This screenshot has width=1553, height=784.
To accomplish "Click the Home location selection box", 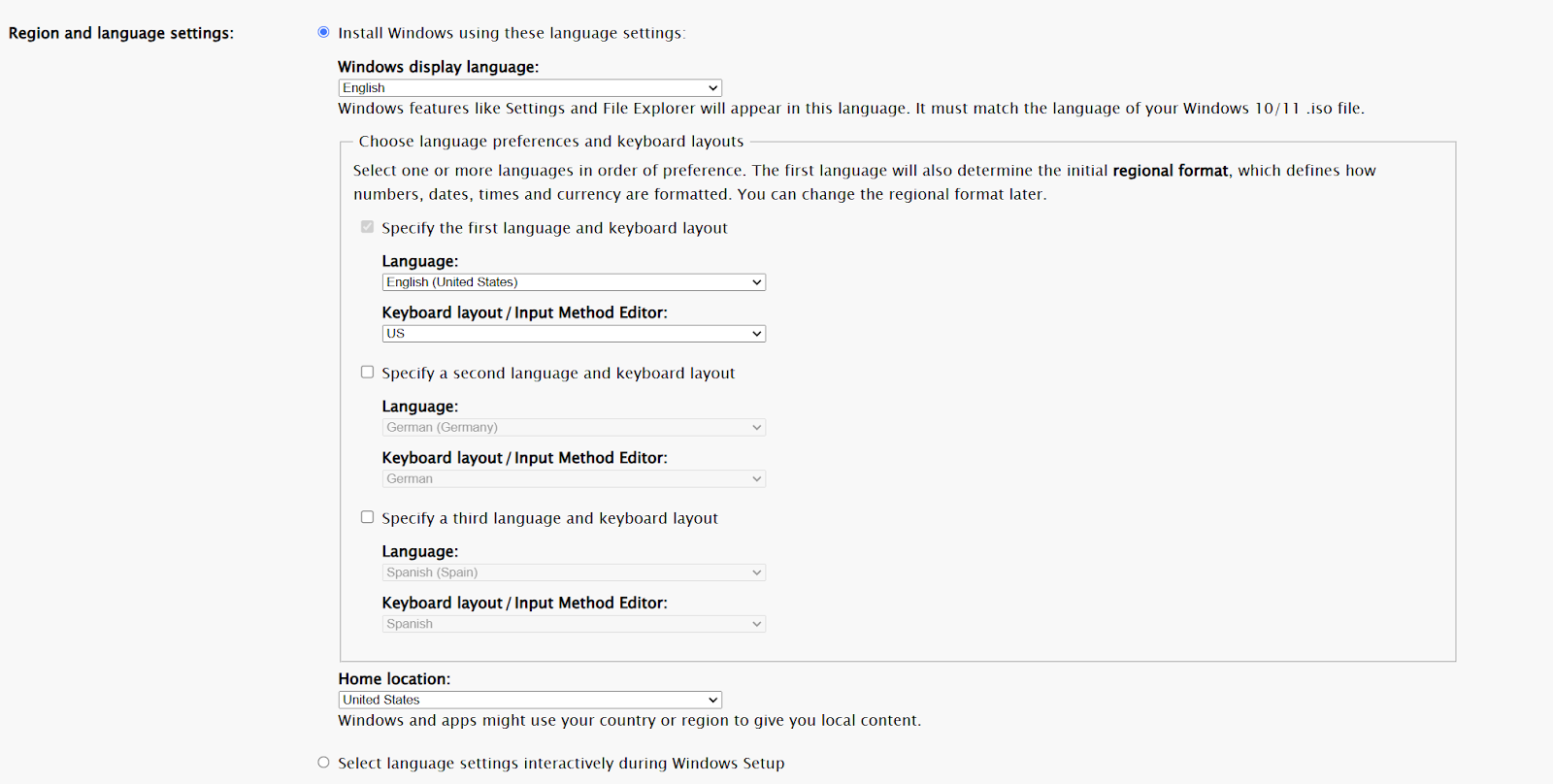I will pos(529,699).
